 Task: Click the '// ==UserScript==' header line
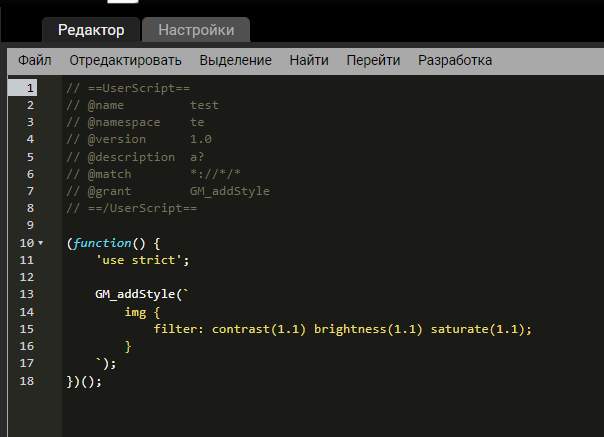128,88
